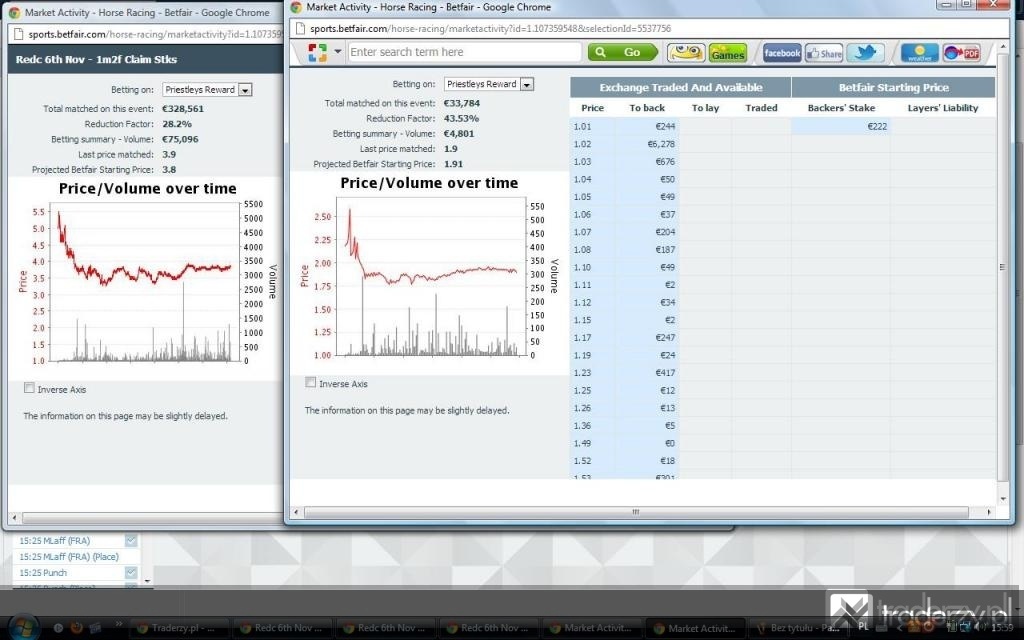Tick checkbox beside 15:25 MLaff (FRA)
This screenshot has height=640, width=1024.
tap(131, 541)
